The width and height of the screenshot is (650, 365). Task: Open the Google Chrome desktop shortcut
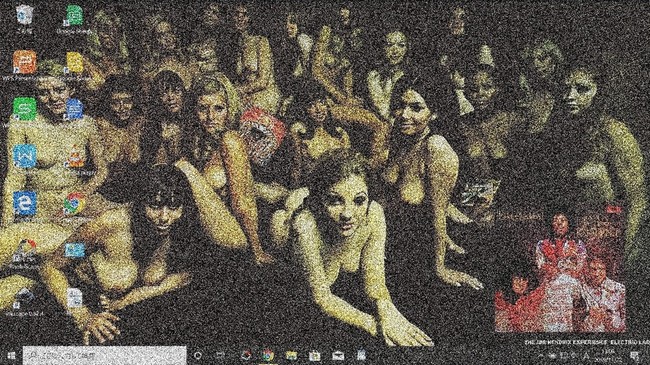[x=75, y=203]
